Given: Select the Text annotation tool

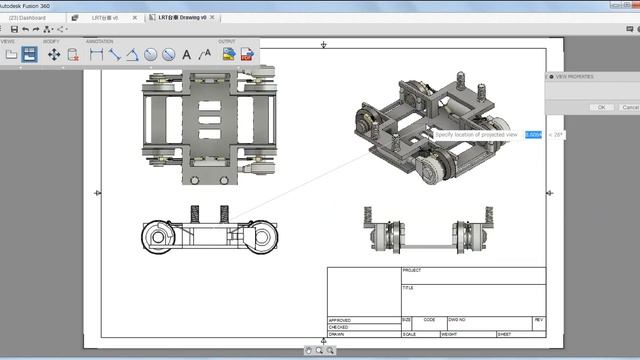Looking at the screenshot, I should [x=187, y=54].
